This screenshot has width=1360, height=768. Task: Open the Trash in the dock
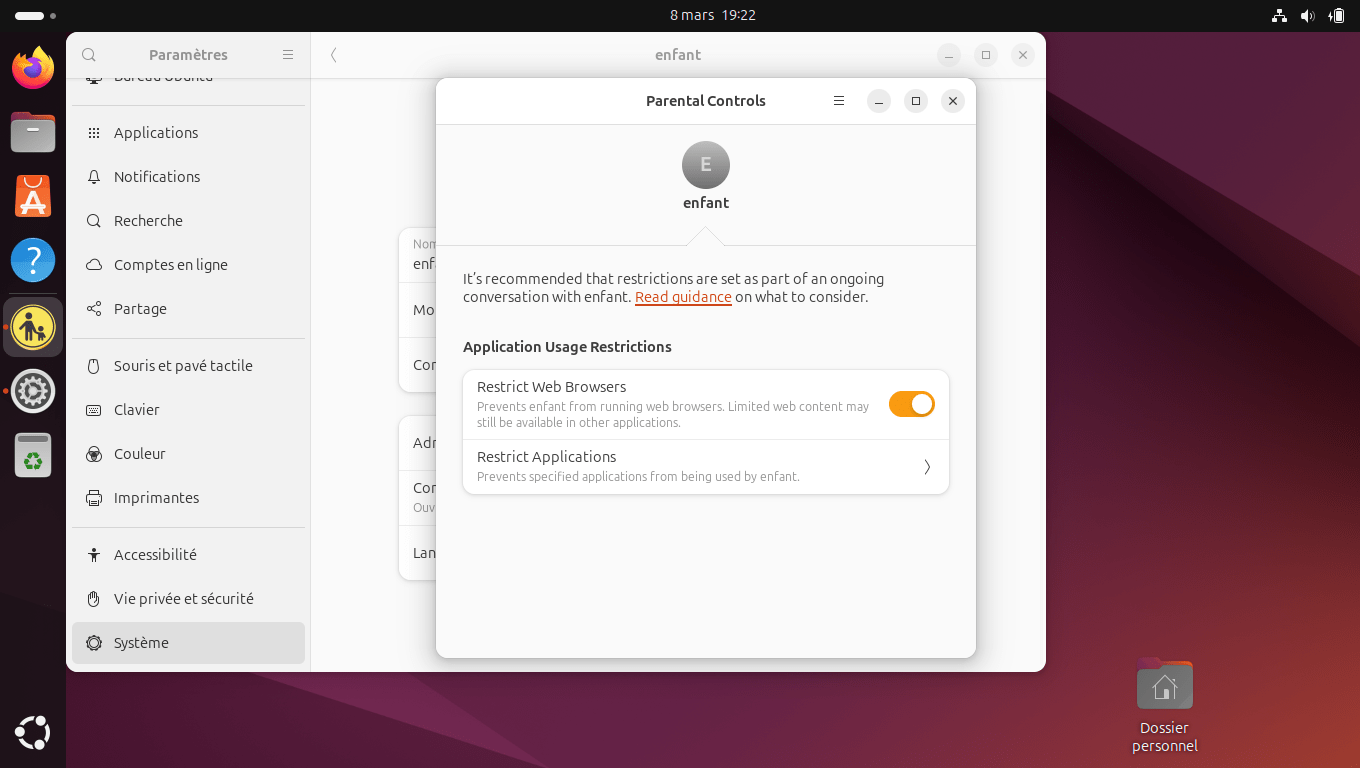(x=33, y=455)
